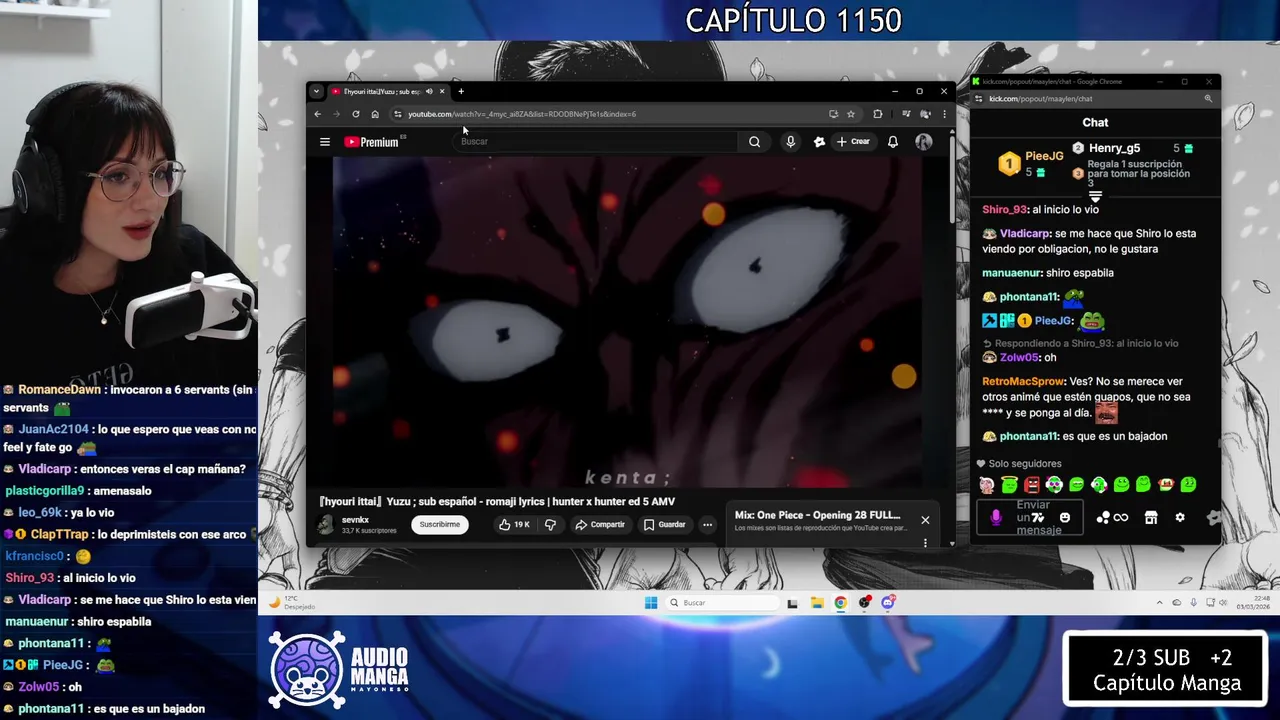Open the sevnkx channel name link
1280x720 pixels.
(x=356, y=520)
